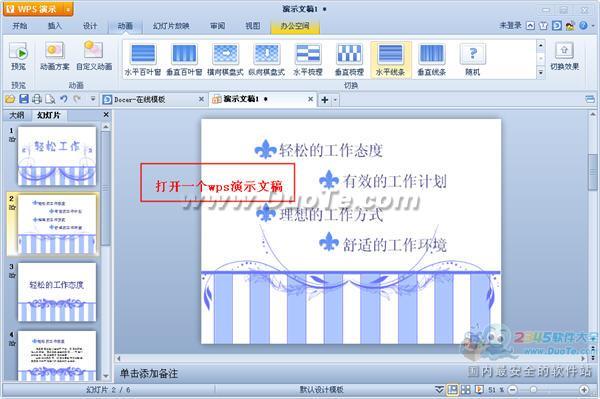Start slideshow from status bar icon
The height and width of the screenshot is (399, 600).
(479, 389)
